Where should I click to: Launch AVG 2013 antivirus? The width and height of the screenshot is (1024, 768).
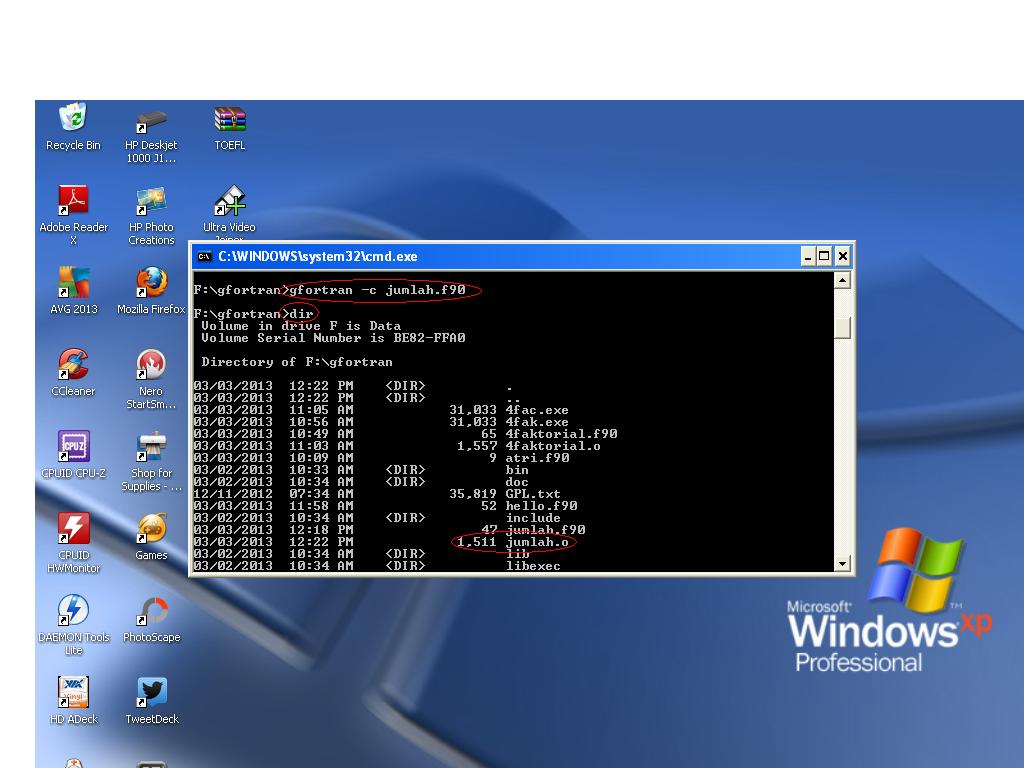pos(71,285)
